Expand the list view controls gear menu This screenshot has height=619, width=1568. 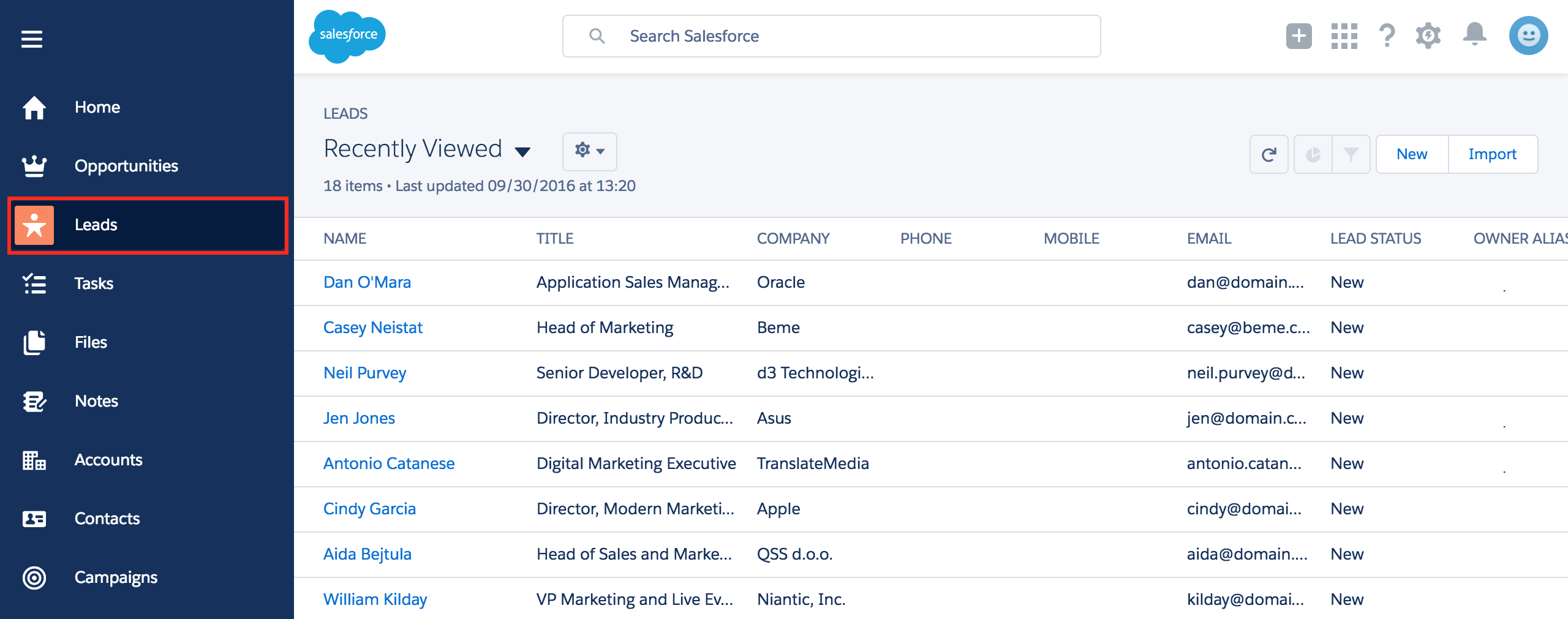(589, 151)
